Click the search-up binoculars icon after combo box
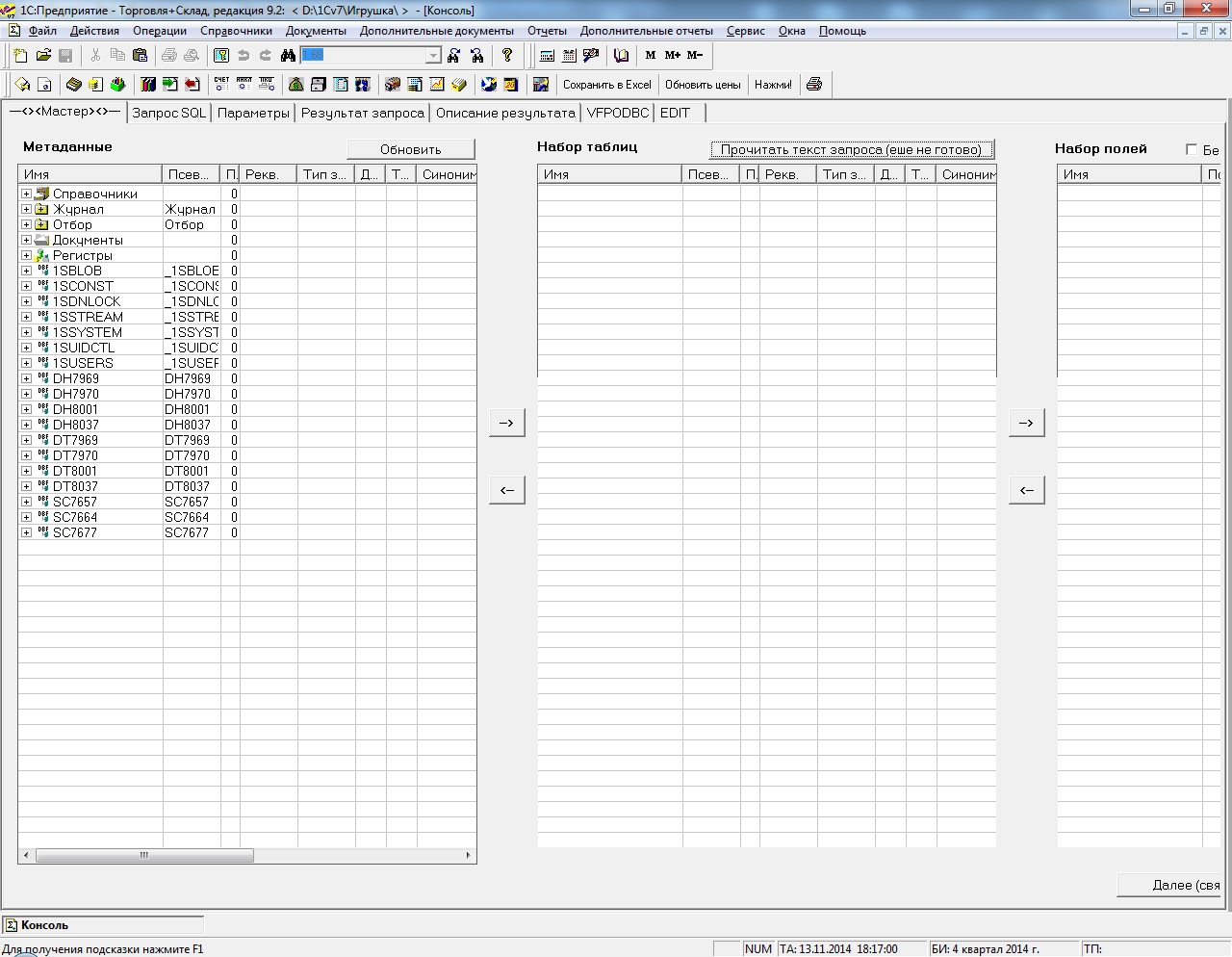 tap(453, 55)
